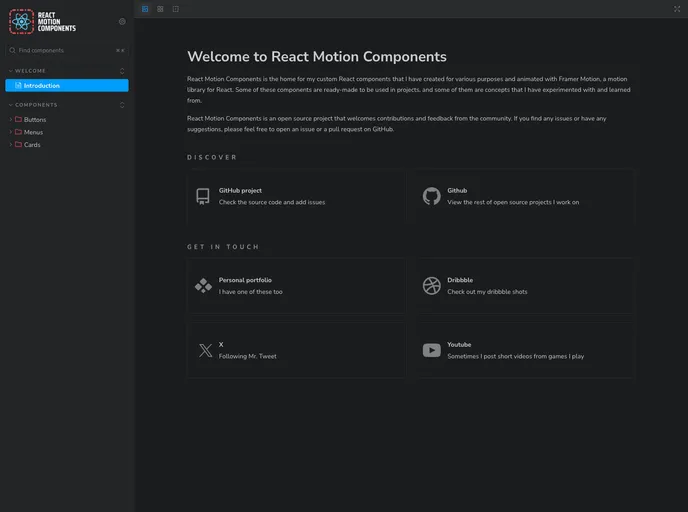The image size is (688, 512).
Task: Toggle expand-all arrows next to WELCOME
Action: 122,71
